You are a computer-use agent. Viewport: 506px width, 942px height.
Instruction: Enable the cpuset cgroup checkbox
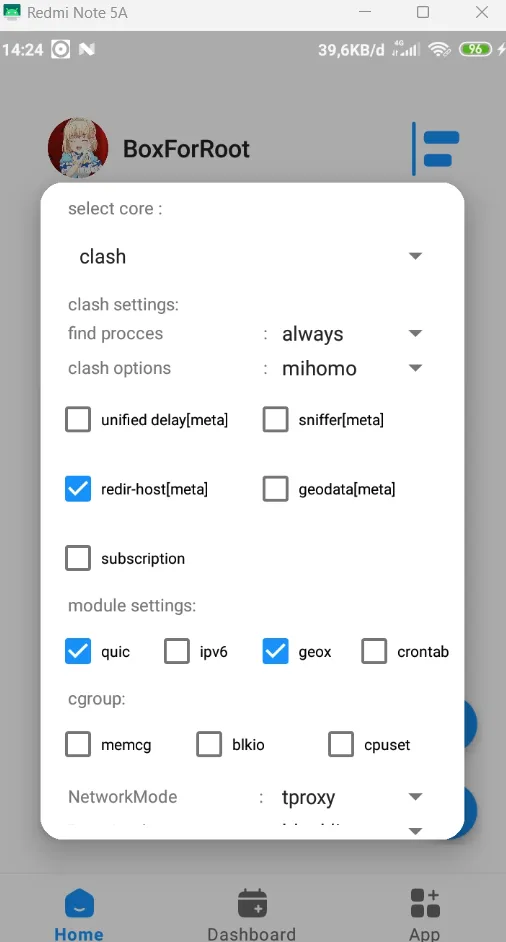[341, 744]
